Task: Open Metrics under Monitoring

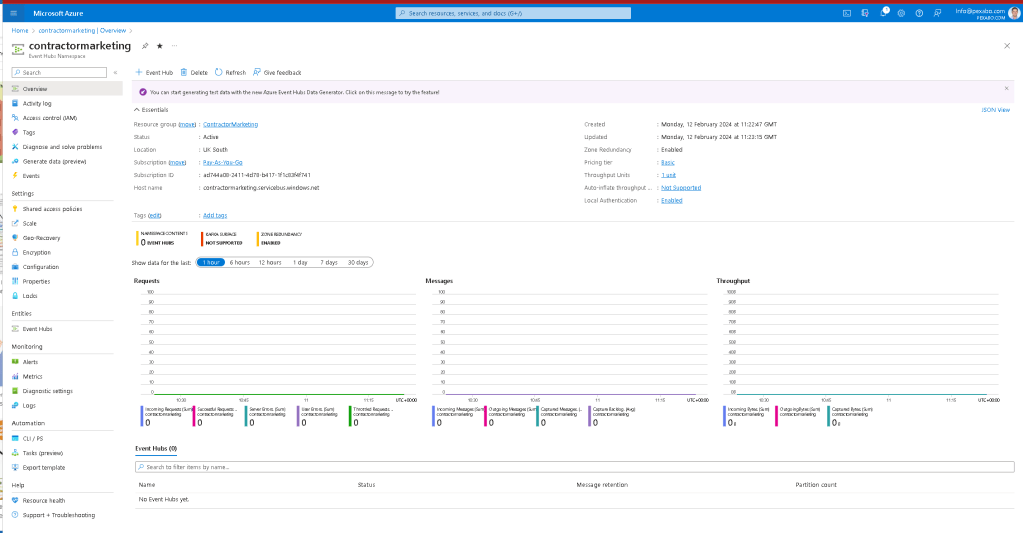Action: pyautogui.click(x=32, y=376)
